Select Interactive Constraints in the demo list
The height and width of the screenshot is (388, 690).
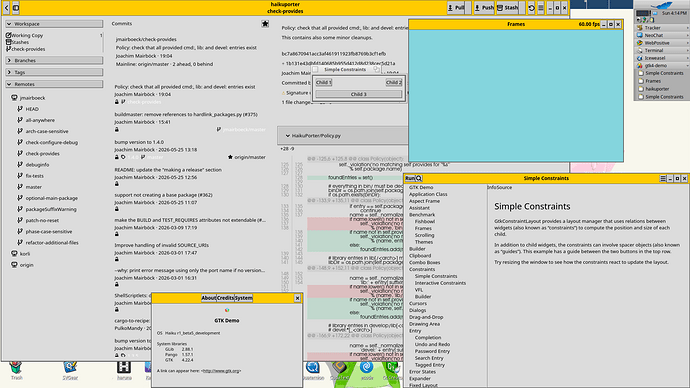point(440,283)
